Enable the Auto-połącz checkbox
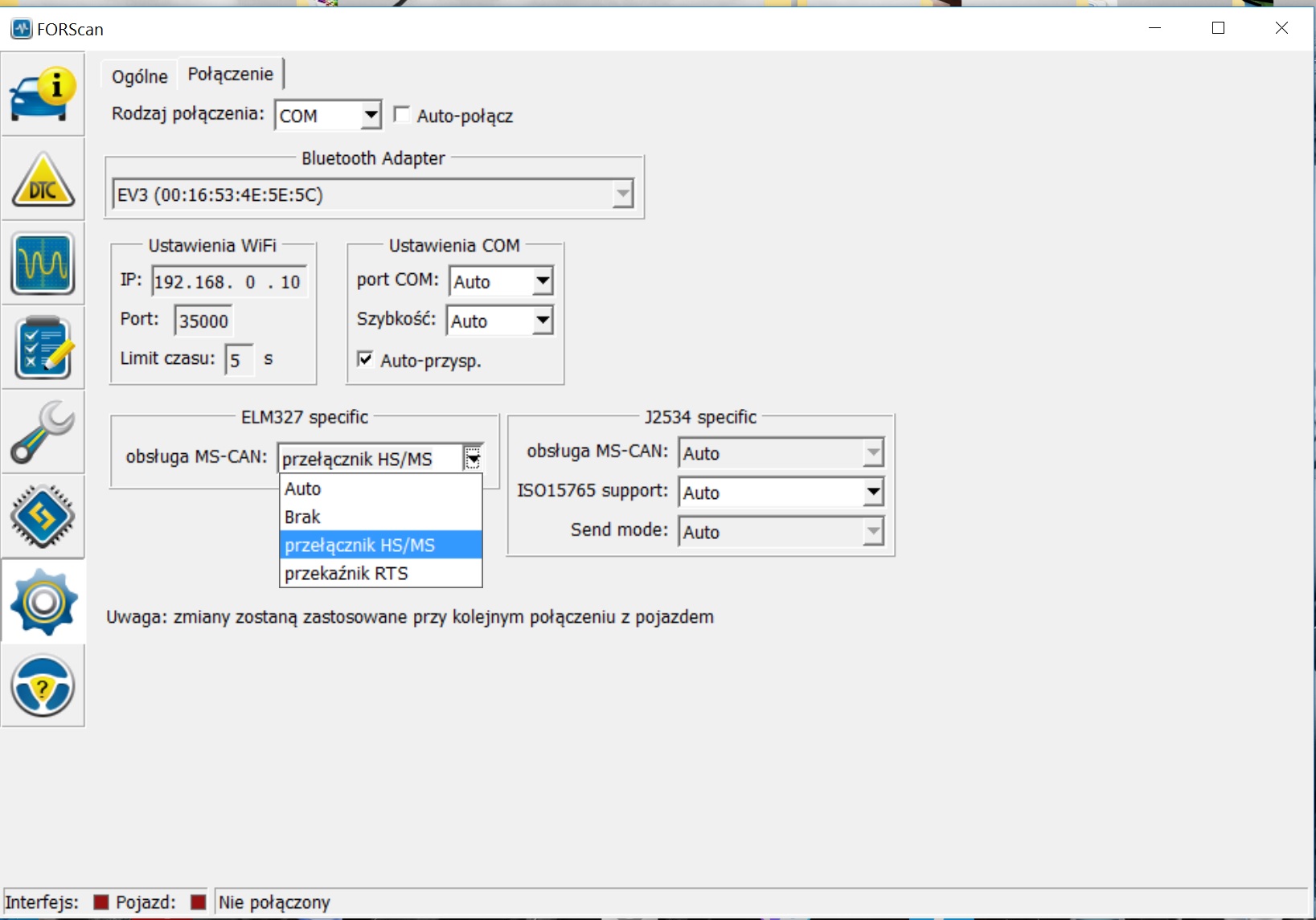This screenshot has width=1316, height=920. (x=402, y=115)
